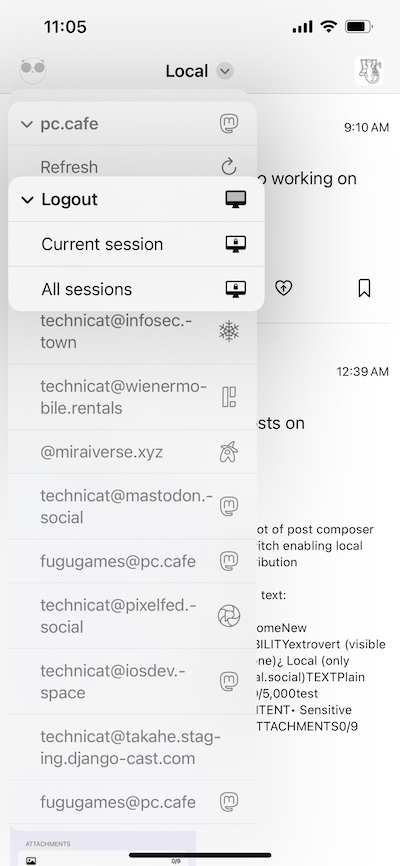This screenshot has width=400, height=866.
Task: Expand the Local timeline dropdown chevron
Action: (225, 71)
